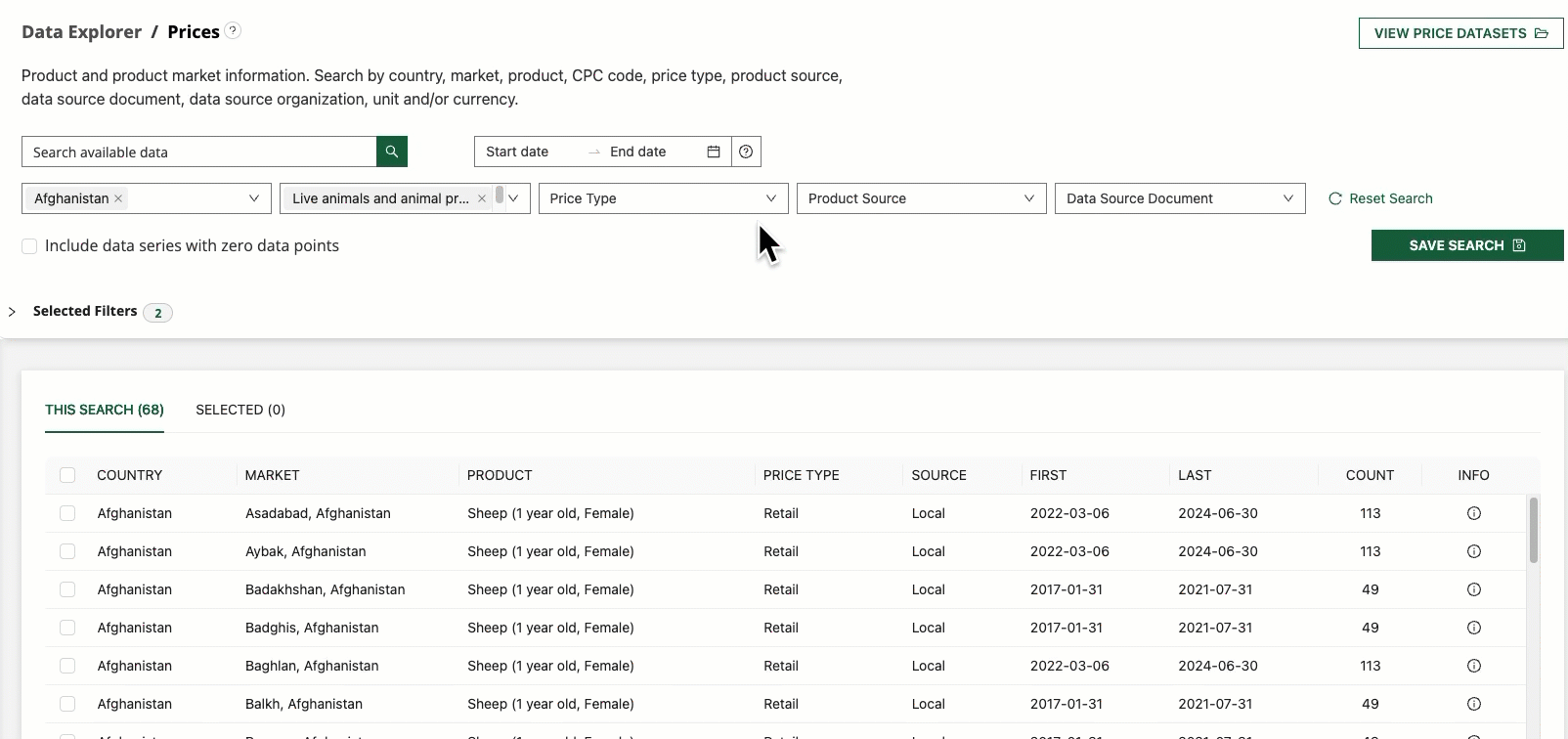Image resolution: width=1568 pixels, height=739 pixels.
Task: Remove the Live animals product filter tag
Action: (x=481, y=198)
